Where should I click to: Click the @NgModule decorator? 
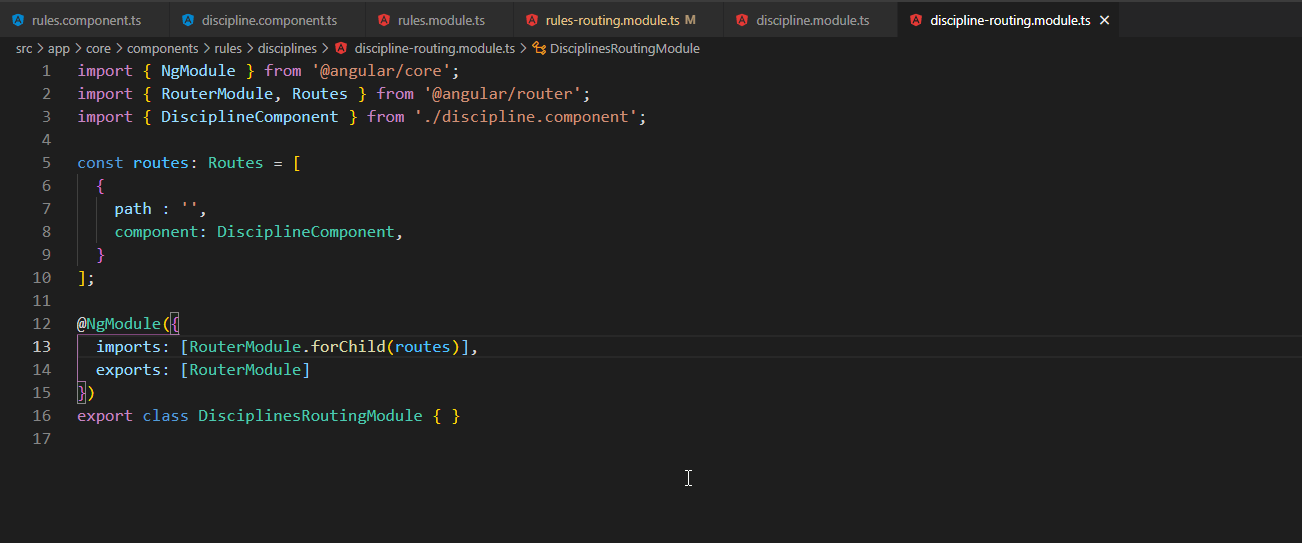(x=119, y=324)
